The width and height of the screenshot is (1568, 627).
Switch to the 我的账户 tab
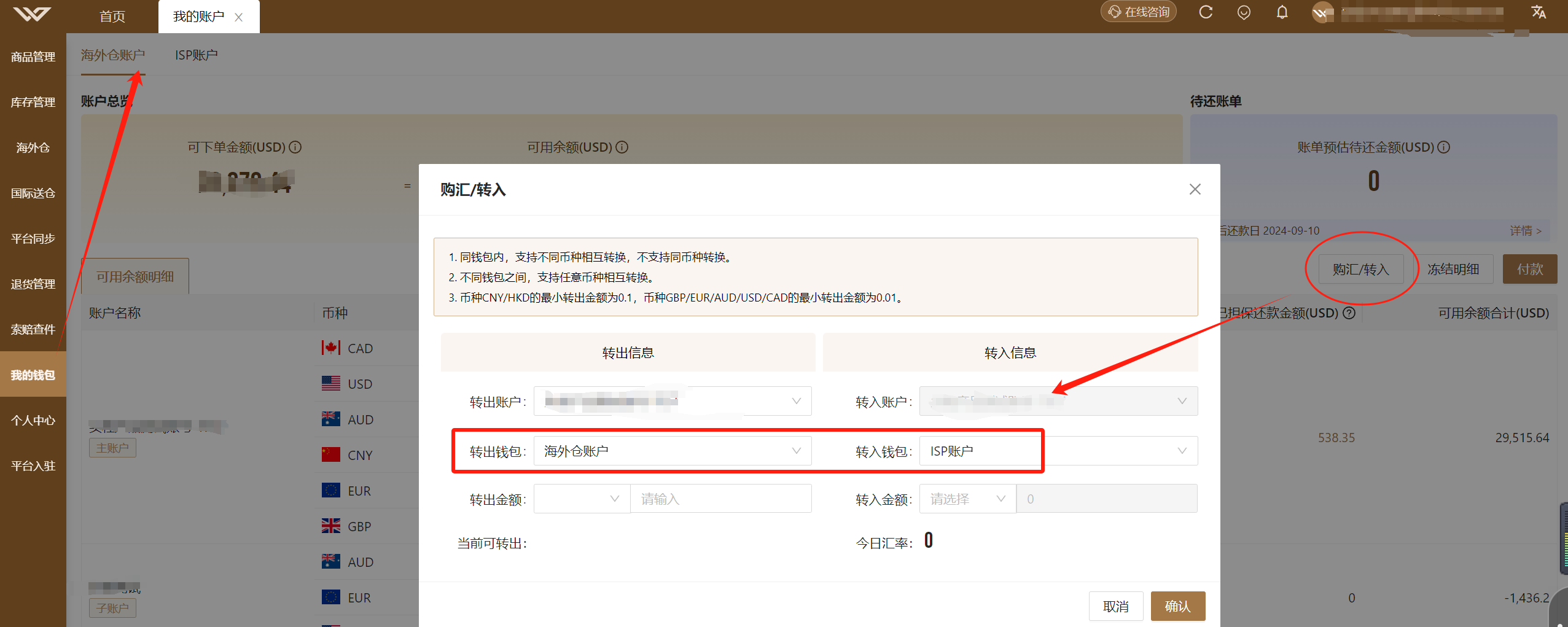coord(198,17)
